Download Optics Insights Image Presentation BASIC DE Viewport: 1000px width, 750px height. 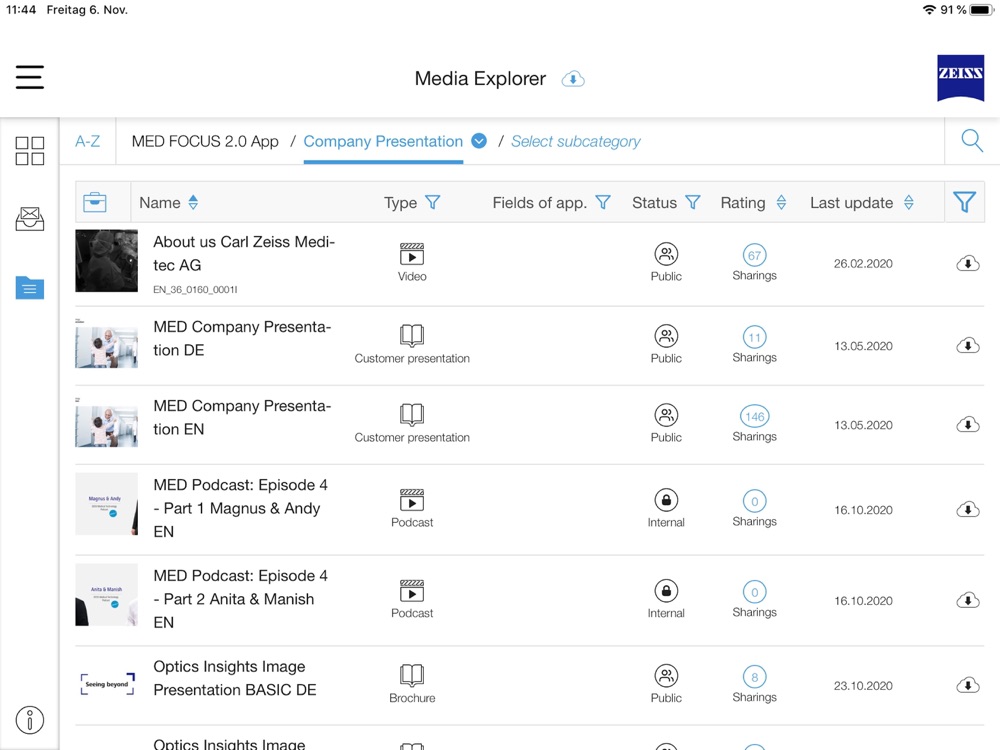[967, 686]
